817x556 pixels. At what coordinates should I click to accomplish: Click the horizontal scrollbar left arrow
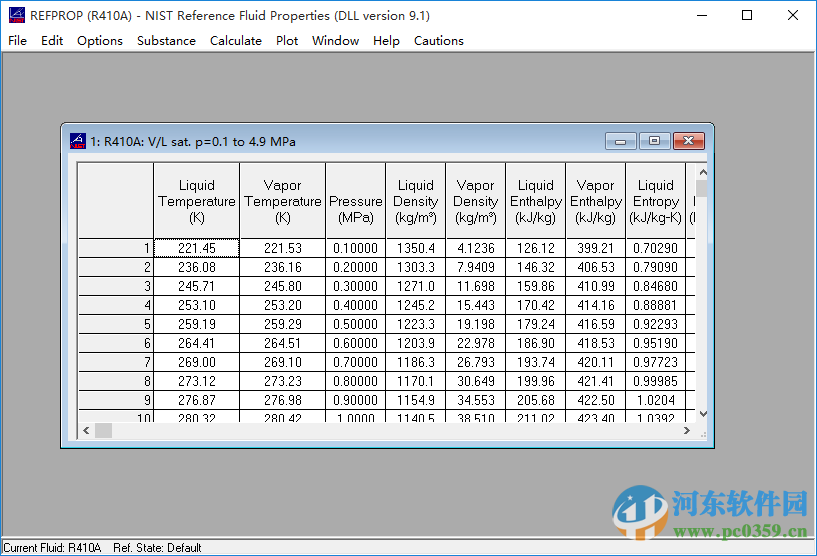87,430
